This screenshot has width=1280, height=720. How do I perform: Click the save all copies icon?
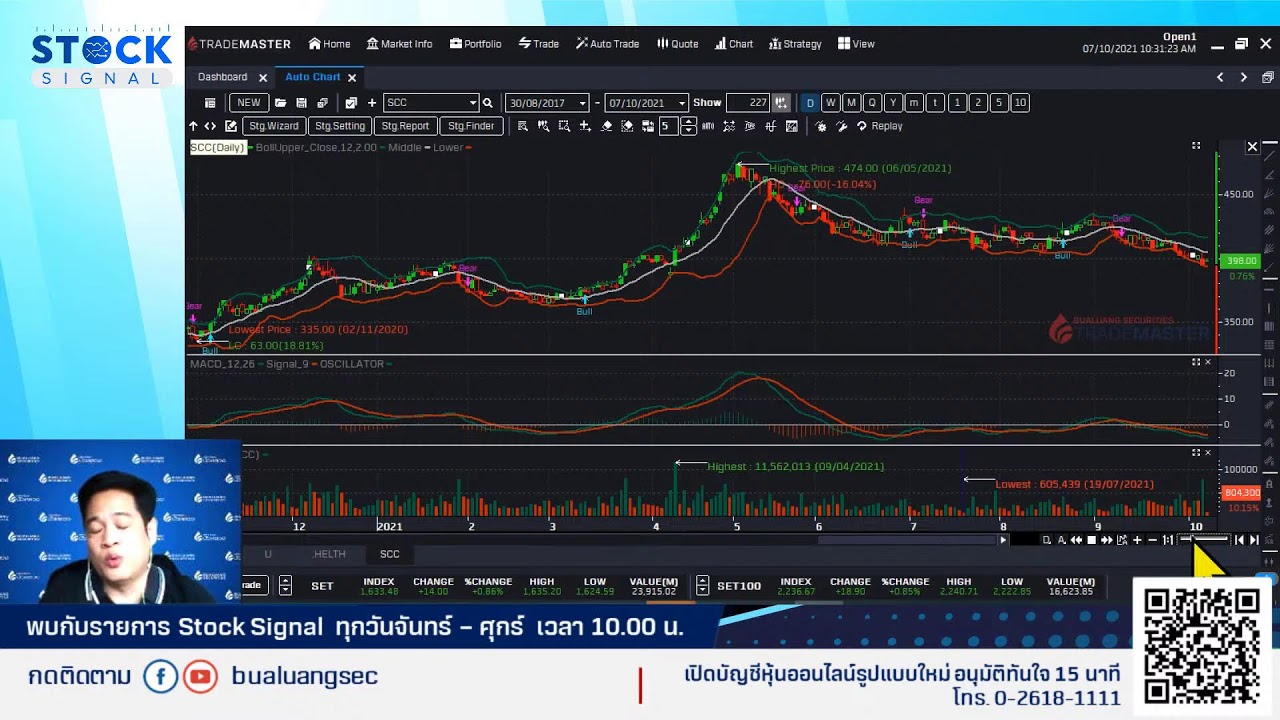pos(322,103)
